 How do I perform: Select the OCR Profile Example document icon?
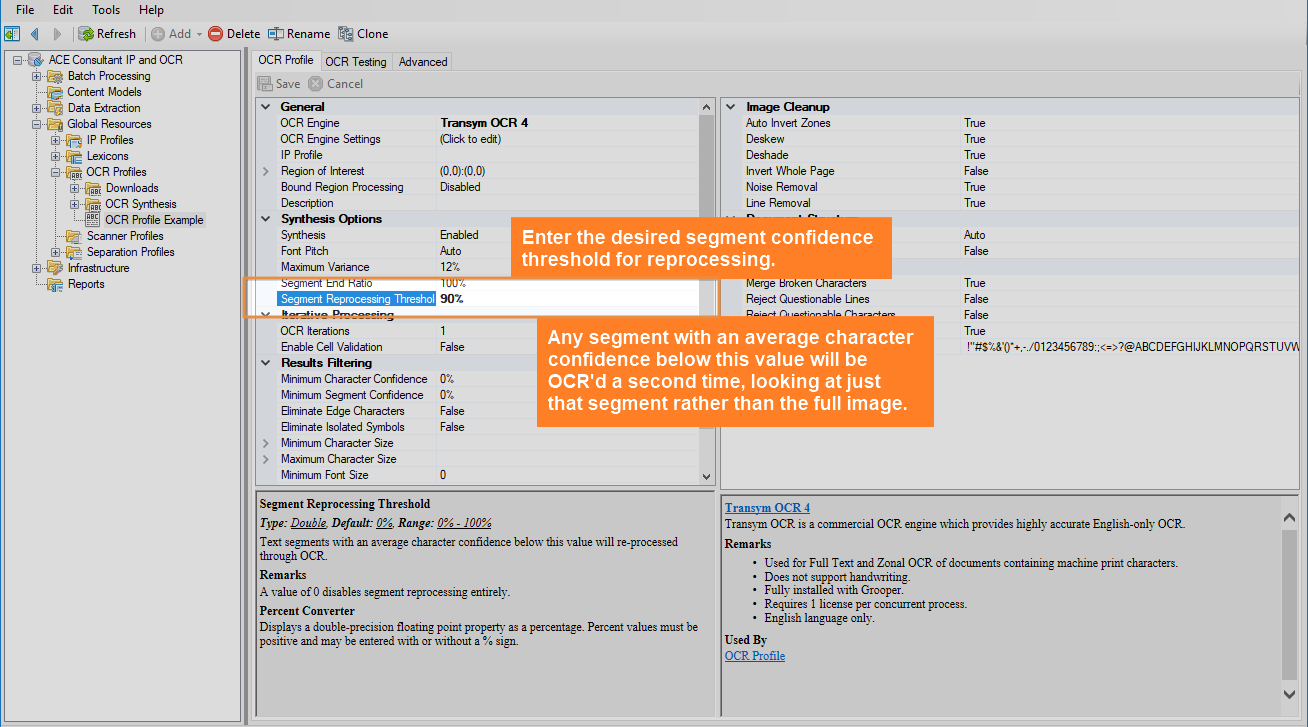(93, 220)
